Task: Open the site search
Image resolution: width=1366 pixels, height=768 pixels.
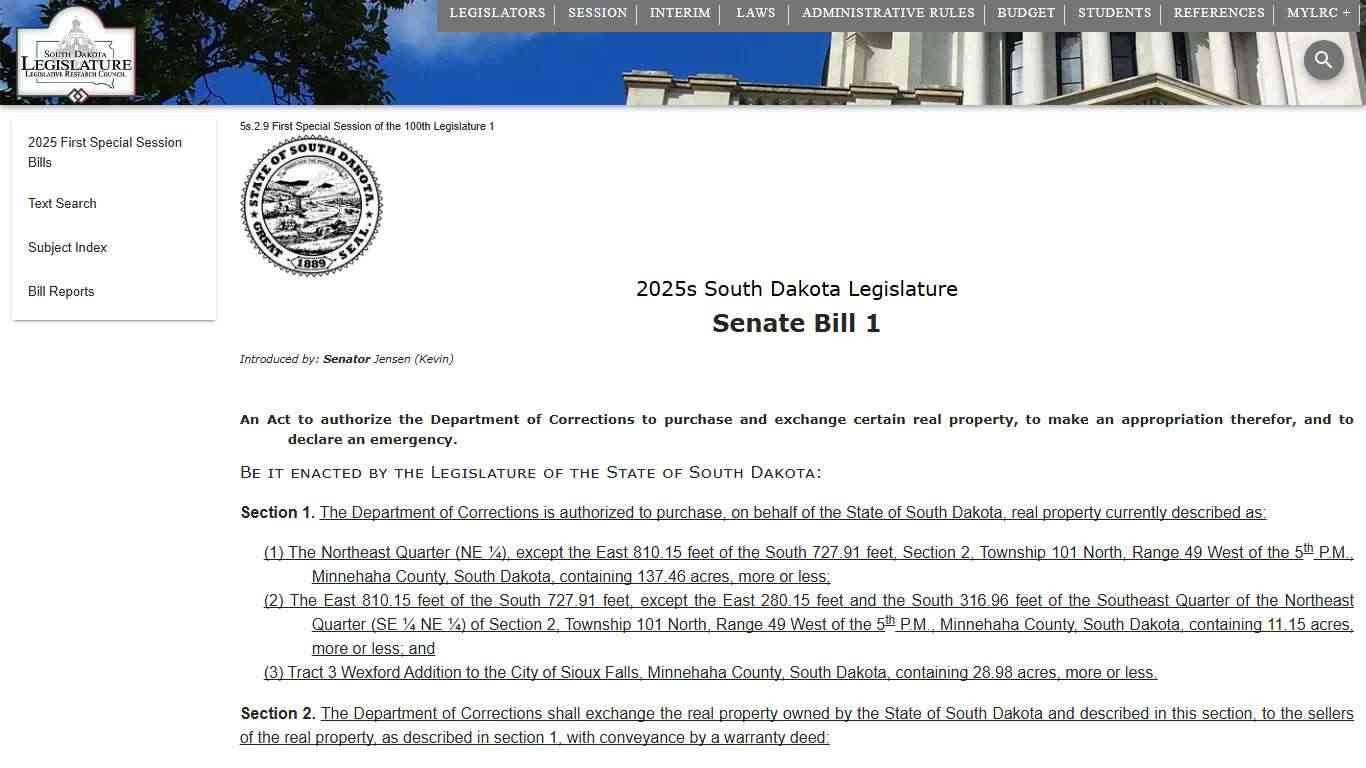Action: pos(1323,60)
